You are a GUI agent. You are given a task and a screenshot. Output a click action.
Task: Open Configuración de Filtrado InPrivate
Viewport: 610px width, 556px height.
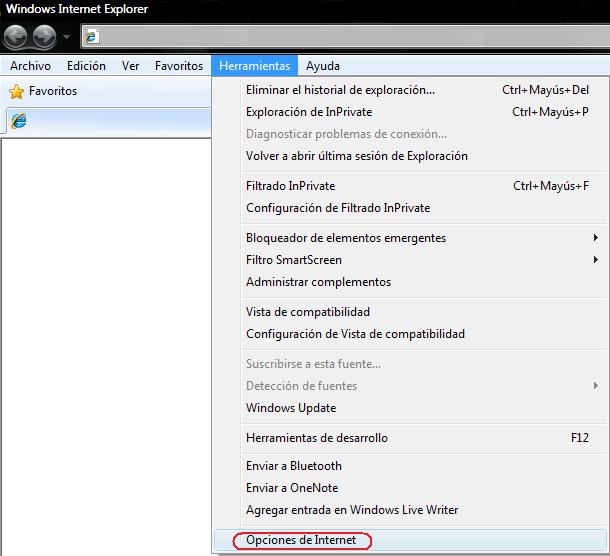(x=412, y=208)
